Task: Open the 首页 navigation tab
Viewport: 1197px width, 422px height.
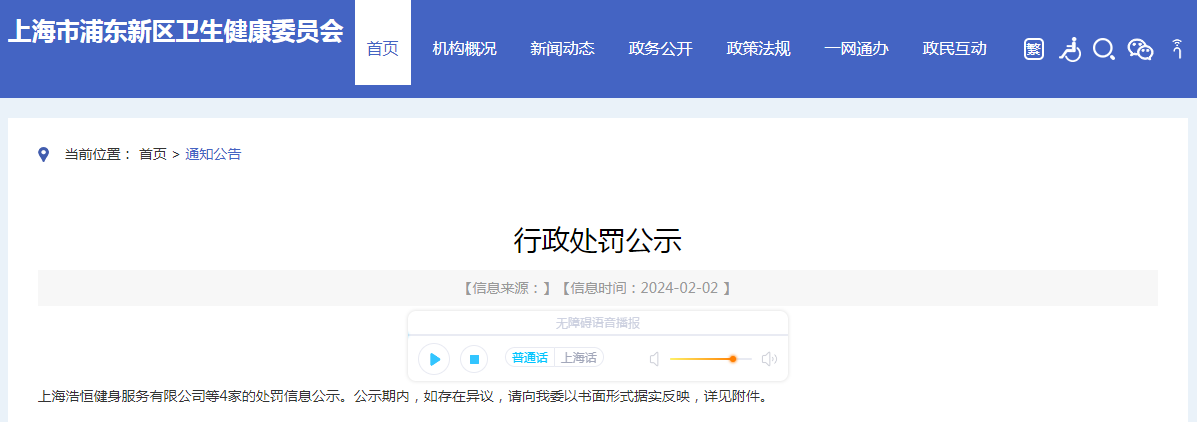Action: click(x=383, y=49)
